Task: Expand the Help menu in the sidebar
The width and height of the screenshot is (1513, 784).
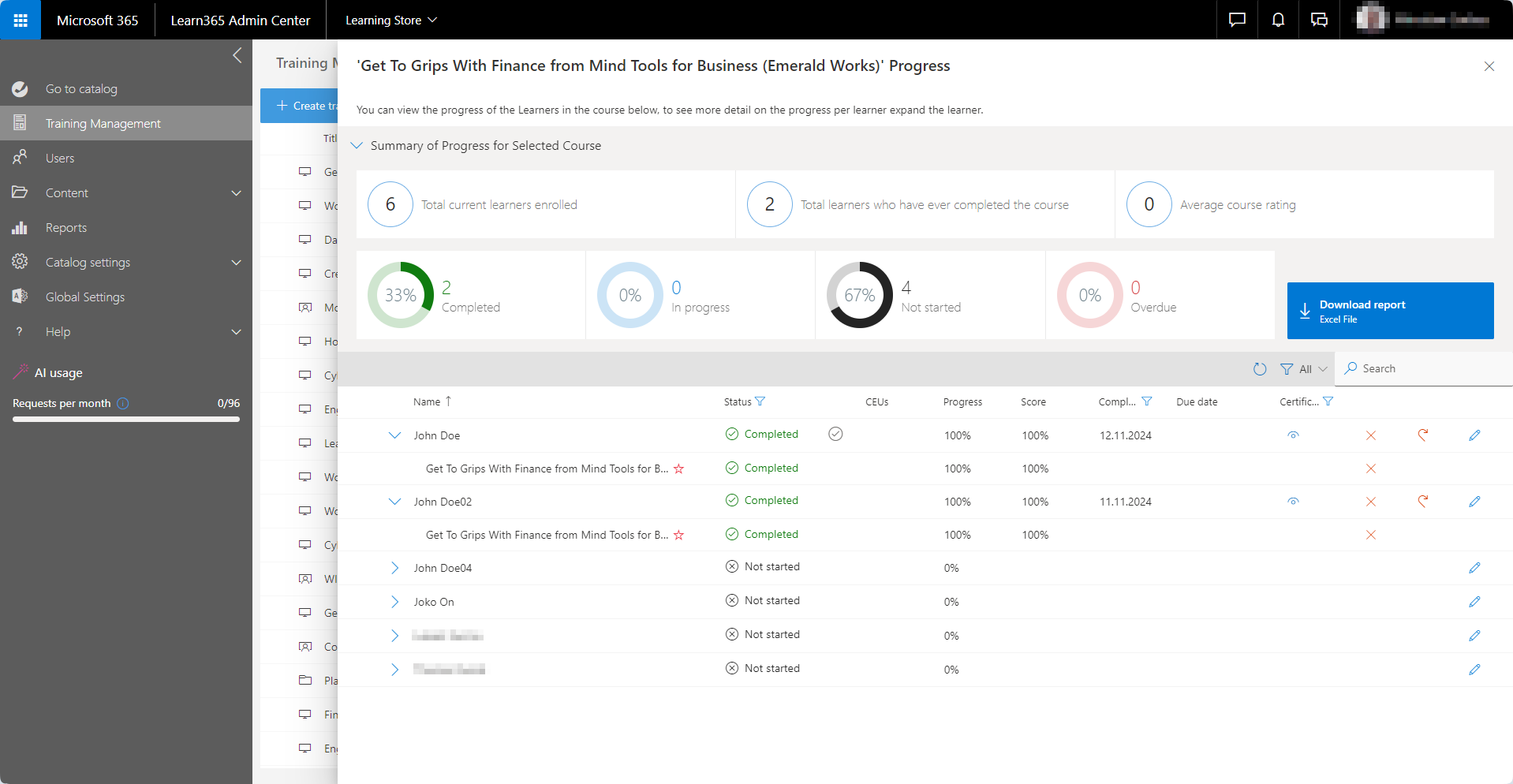Action: click(x=236, y=332)
